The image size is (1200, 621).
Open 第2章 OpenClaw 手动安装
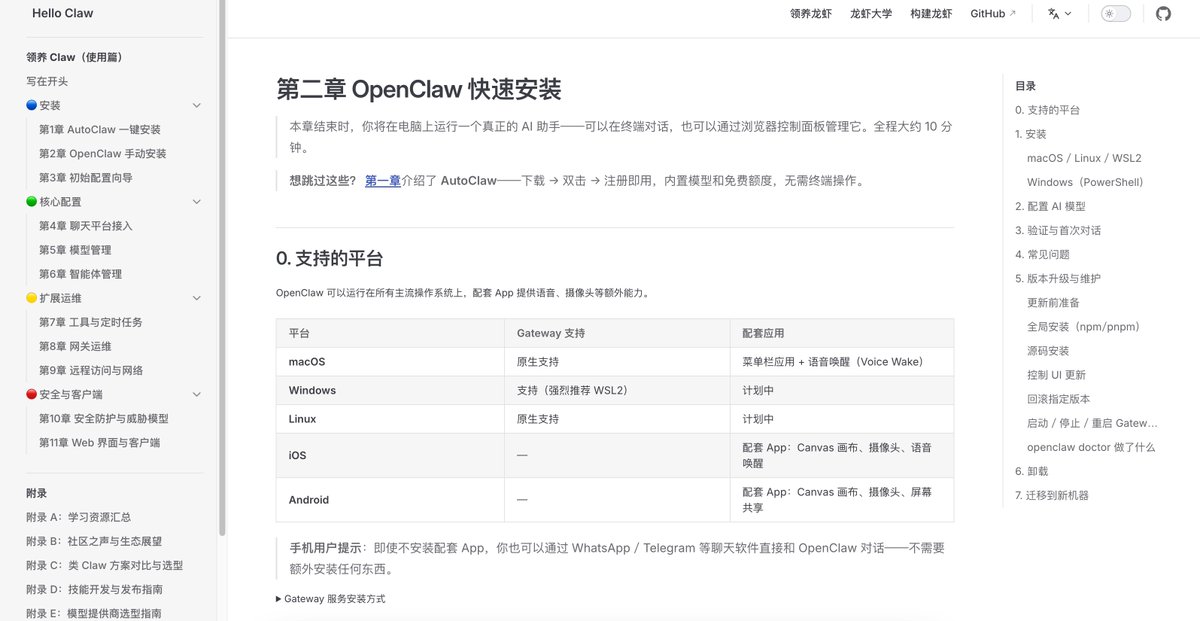pyautogui.click(x=103, y=153)
